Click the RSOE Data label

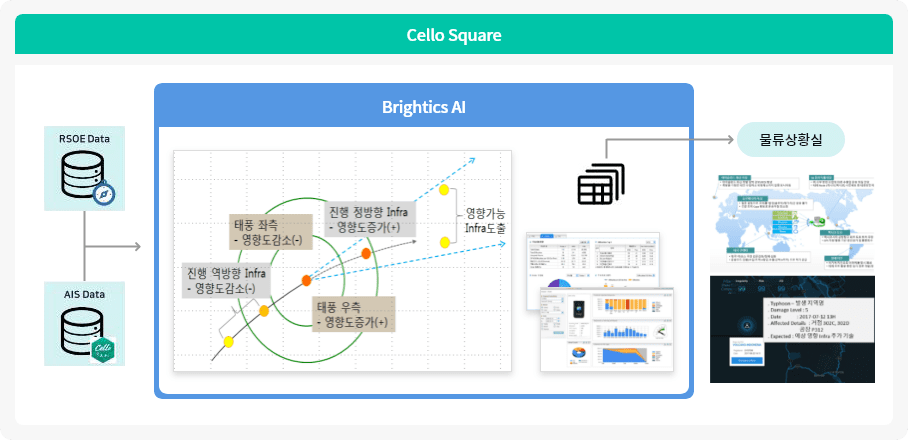(x=84, y=138)
